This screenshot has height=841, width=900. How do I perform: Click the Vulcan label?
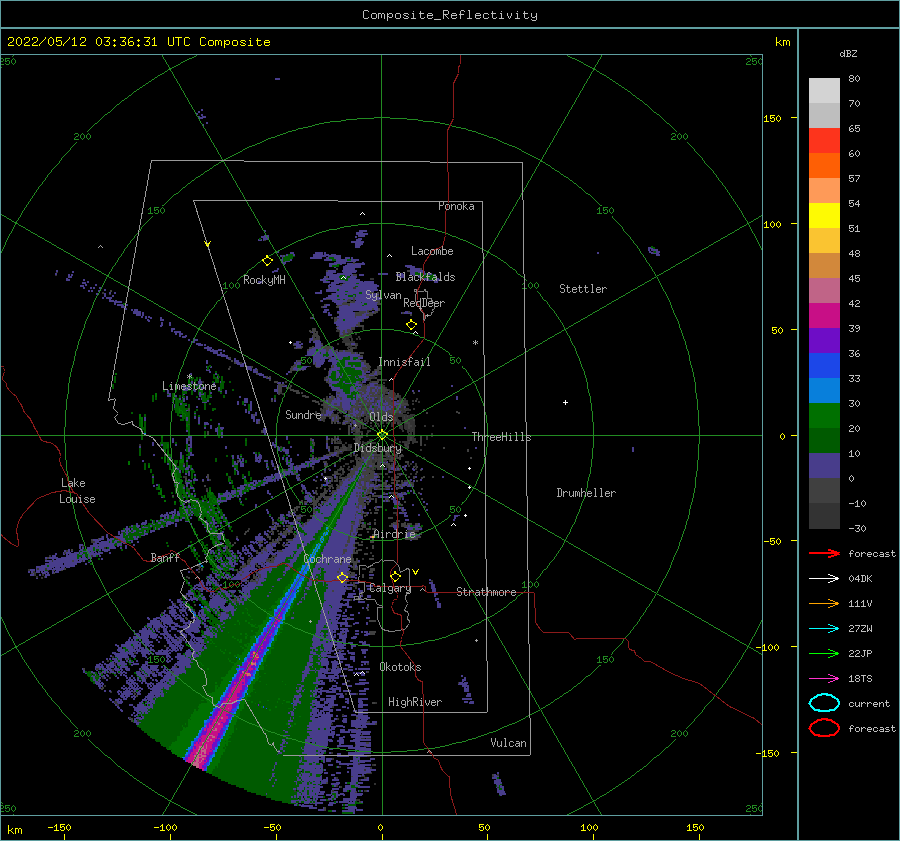pos(509,743)
